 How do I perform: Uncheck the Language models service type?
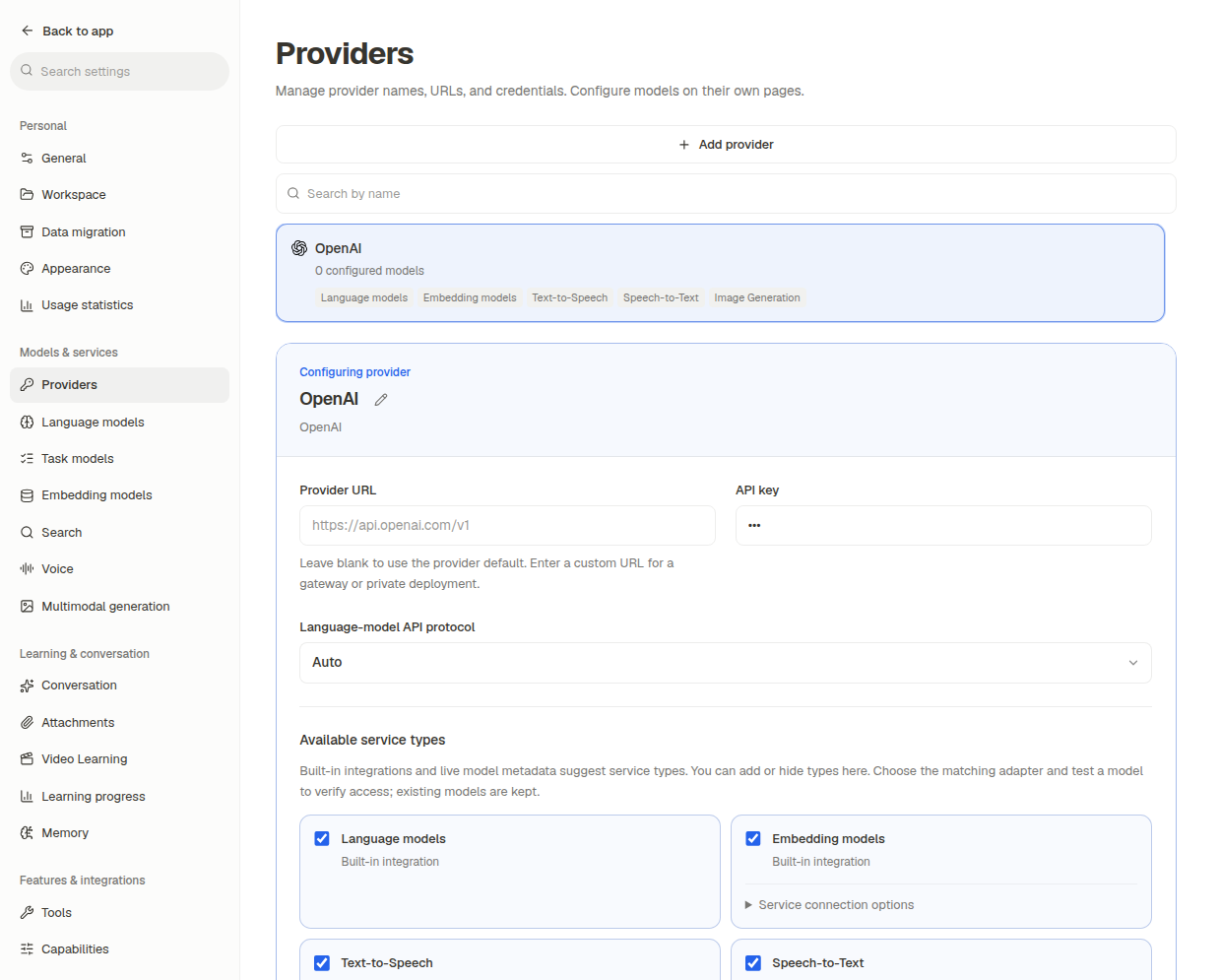322,839
